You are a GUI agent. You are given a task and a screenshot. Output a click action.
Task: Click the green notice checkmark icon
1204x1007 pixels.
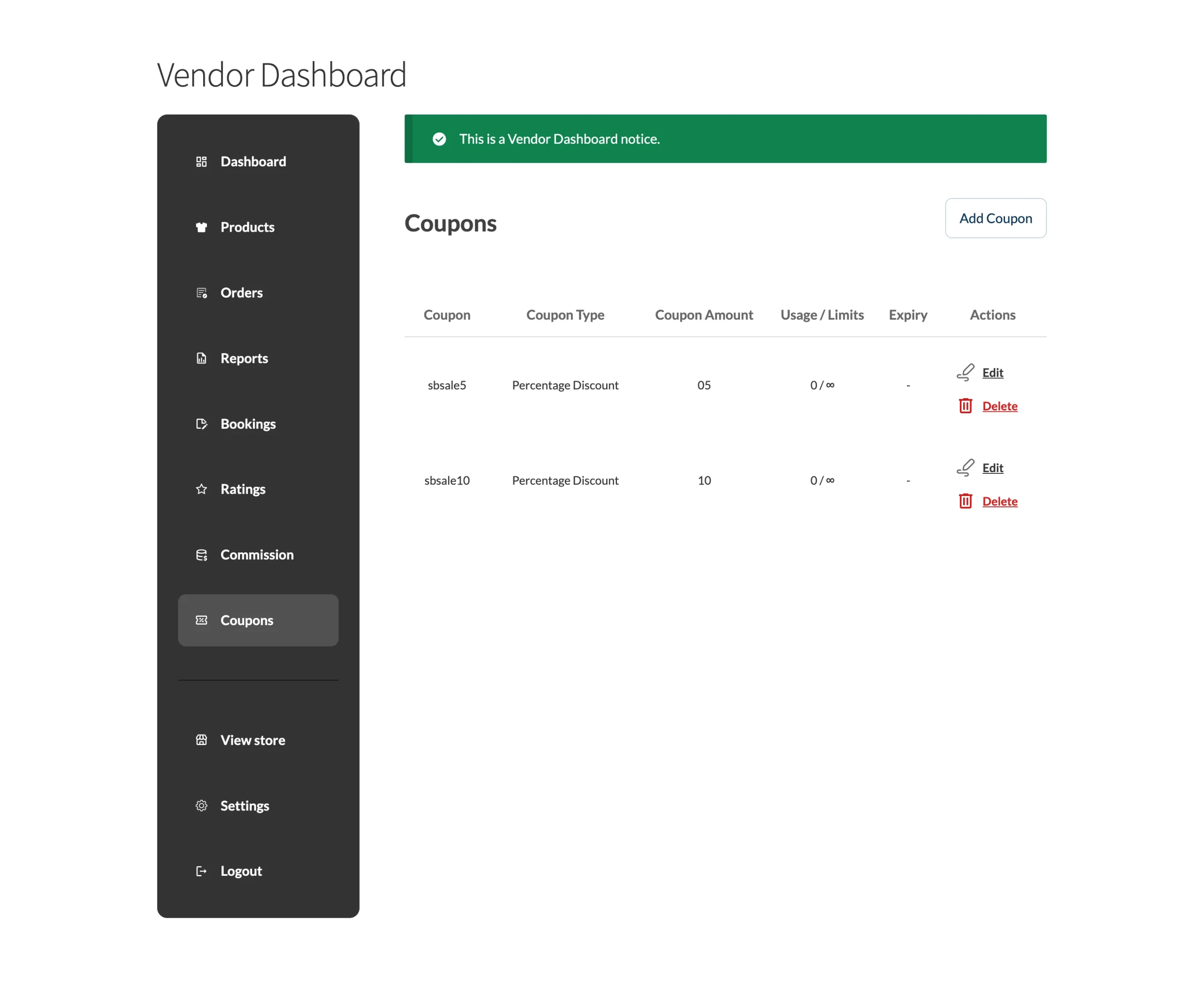[439, 139]
